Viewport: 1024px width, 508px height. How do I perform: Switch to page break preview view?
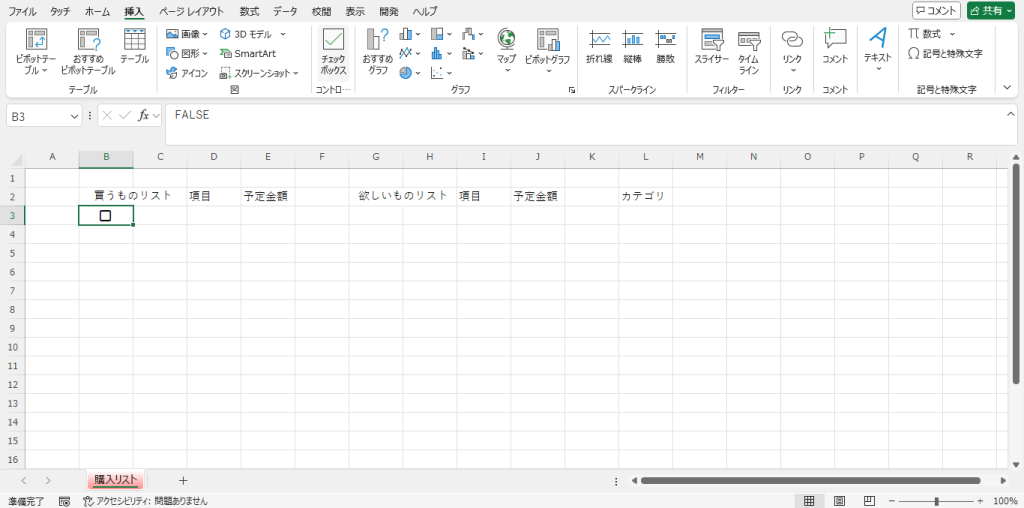pos(867,500)
